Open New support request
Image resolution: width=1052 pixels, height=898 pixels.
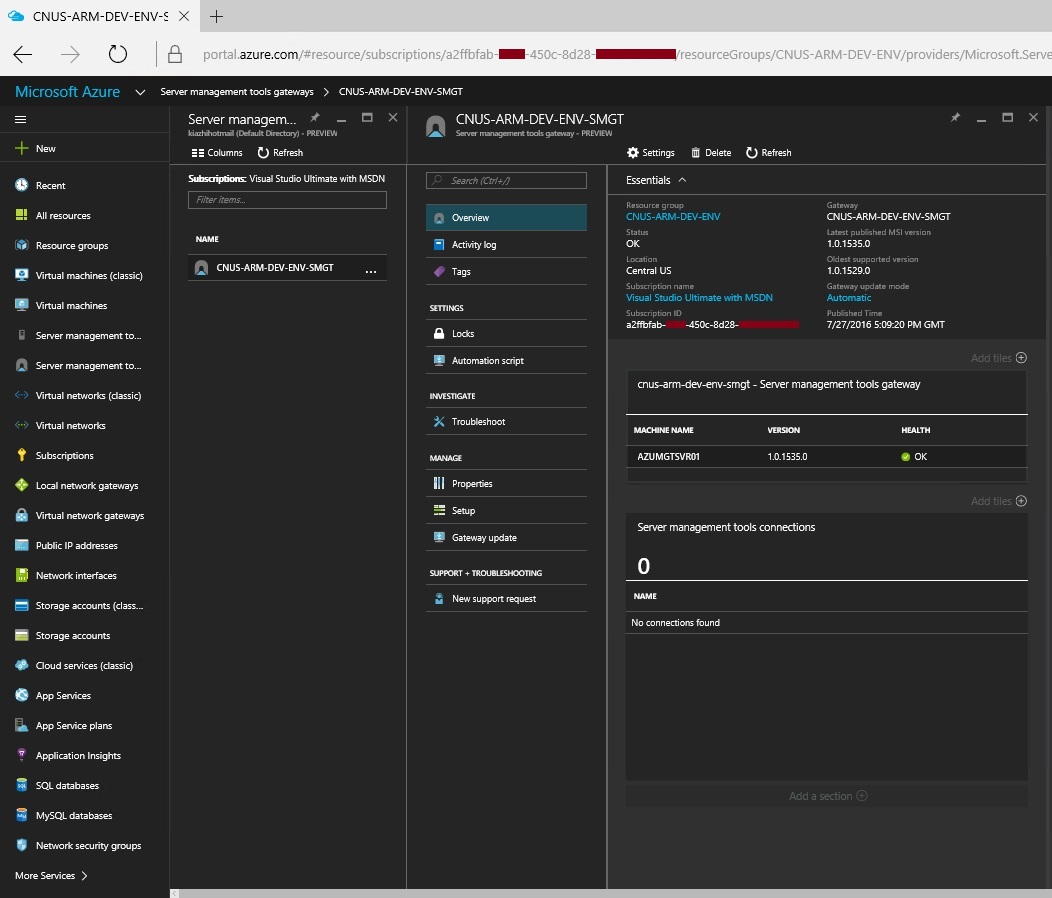[507, 599]
